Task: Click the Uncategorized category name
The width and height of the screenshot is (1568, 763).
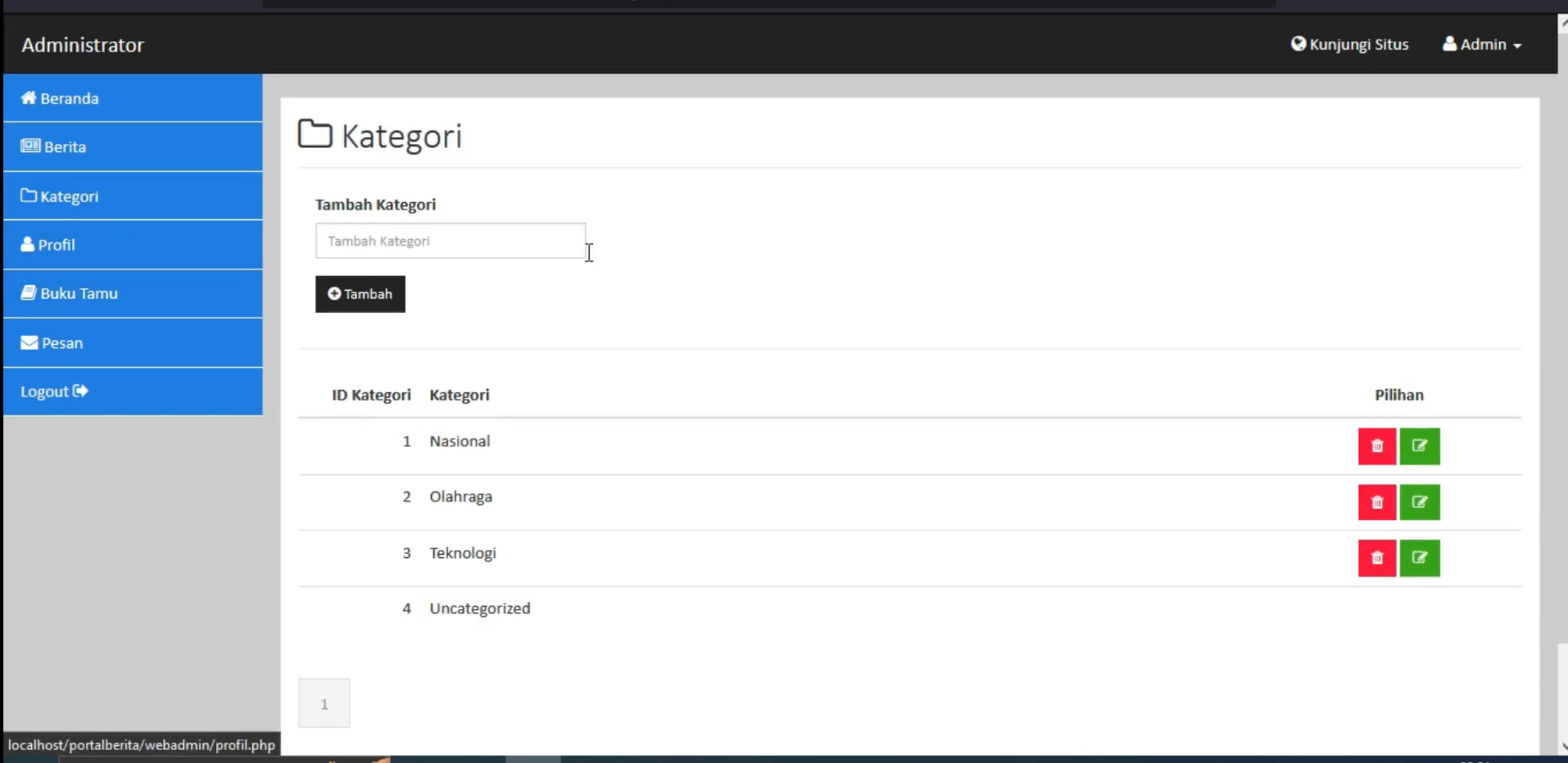Action: tap(479, 608)
